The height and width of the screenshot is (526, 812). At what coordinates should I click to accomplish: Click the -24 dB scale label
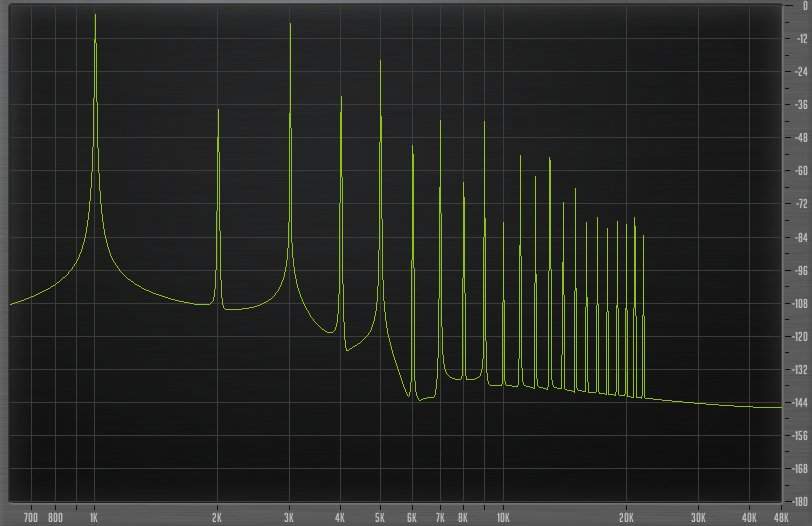point(801,72)
